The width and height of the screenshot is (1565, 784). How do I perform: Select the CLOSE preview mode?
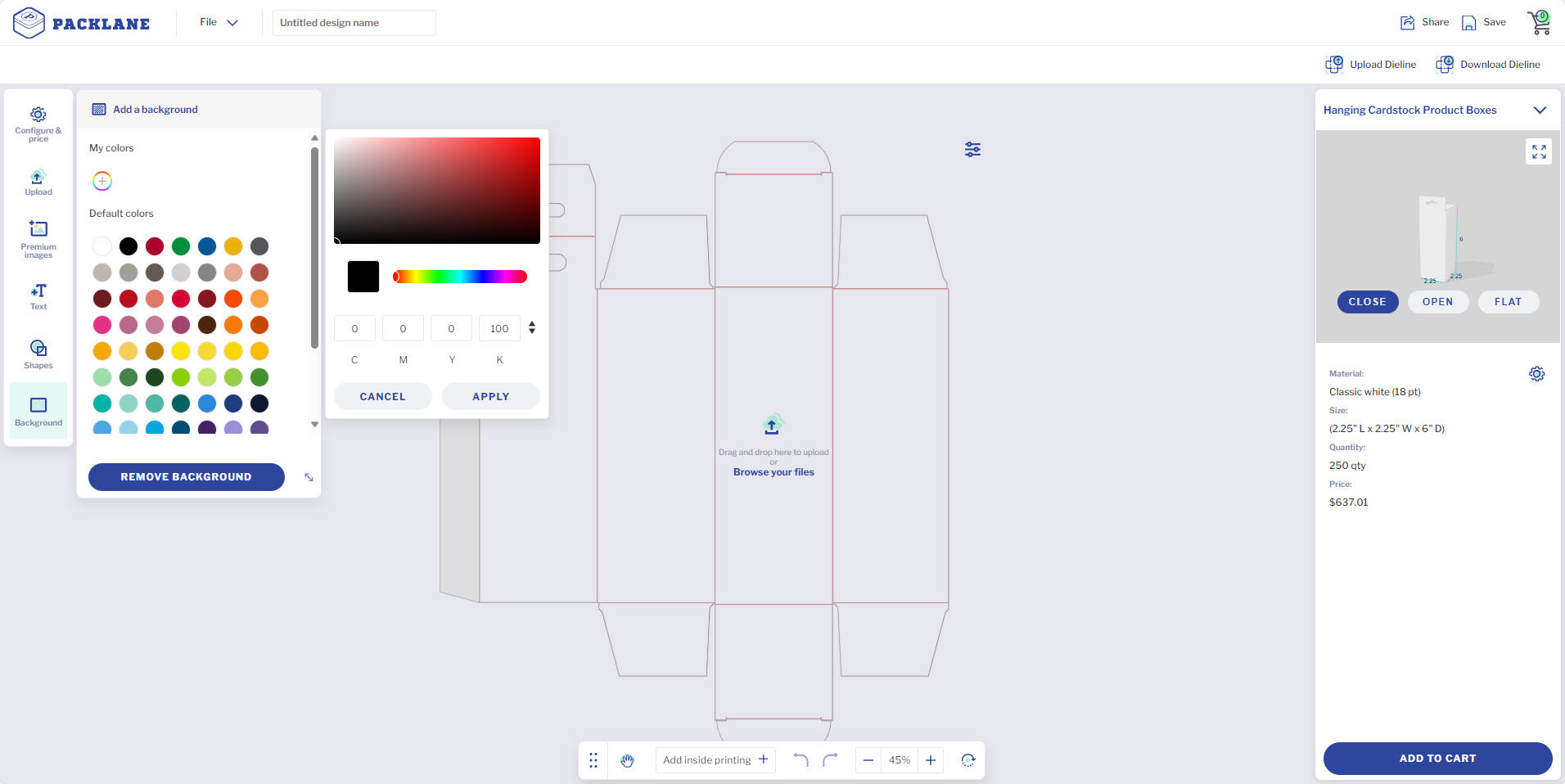click(1367, 302)
